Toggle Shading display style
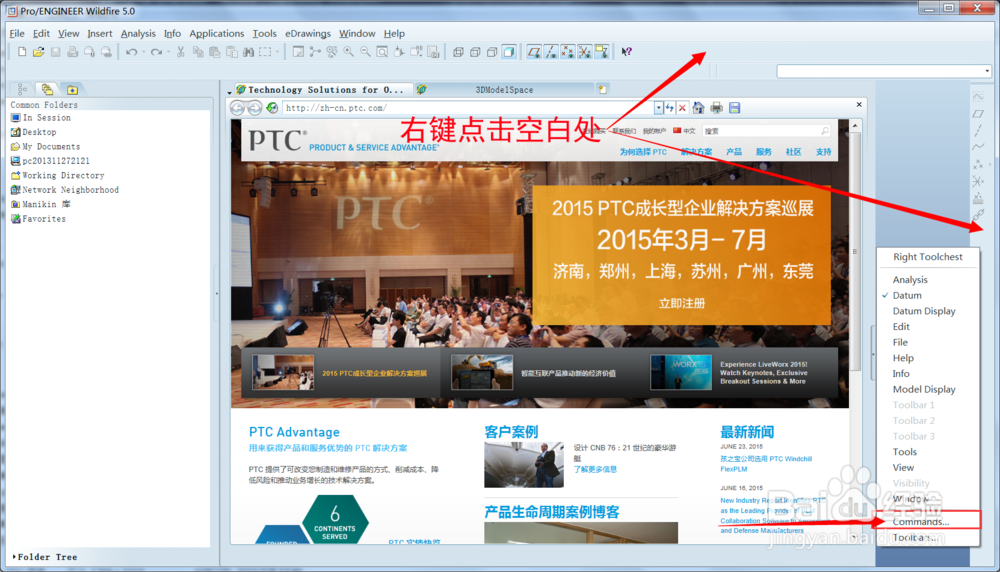Screen dimensions: 1000x572 509,52
